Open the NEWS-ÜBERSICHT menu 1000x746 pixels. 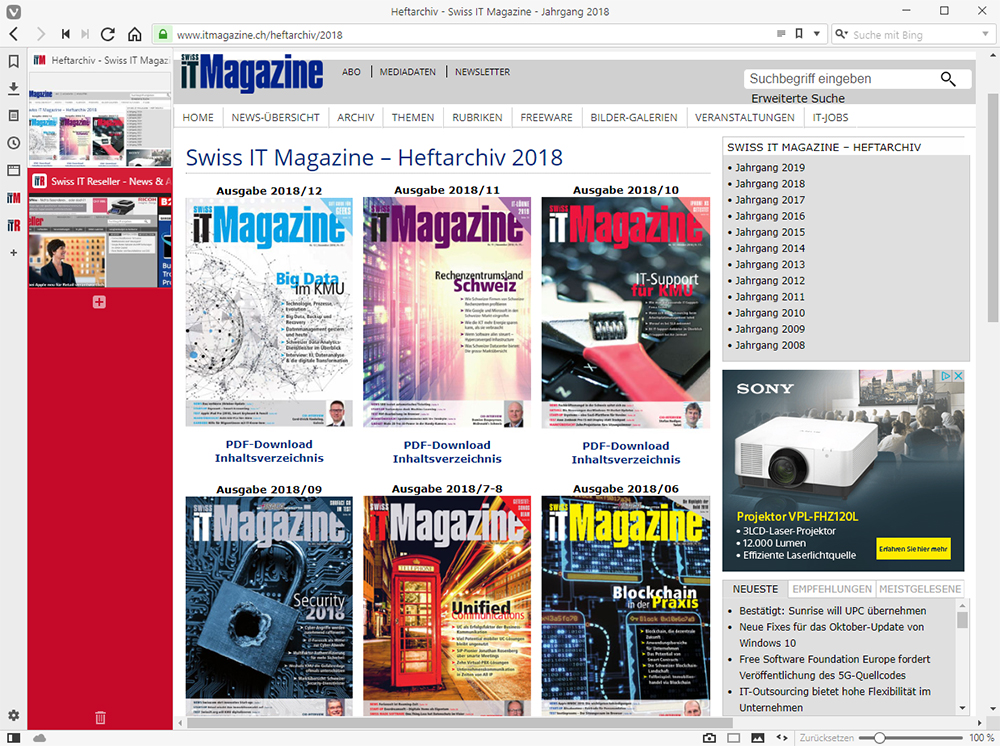[x=276, y=117]
